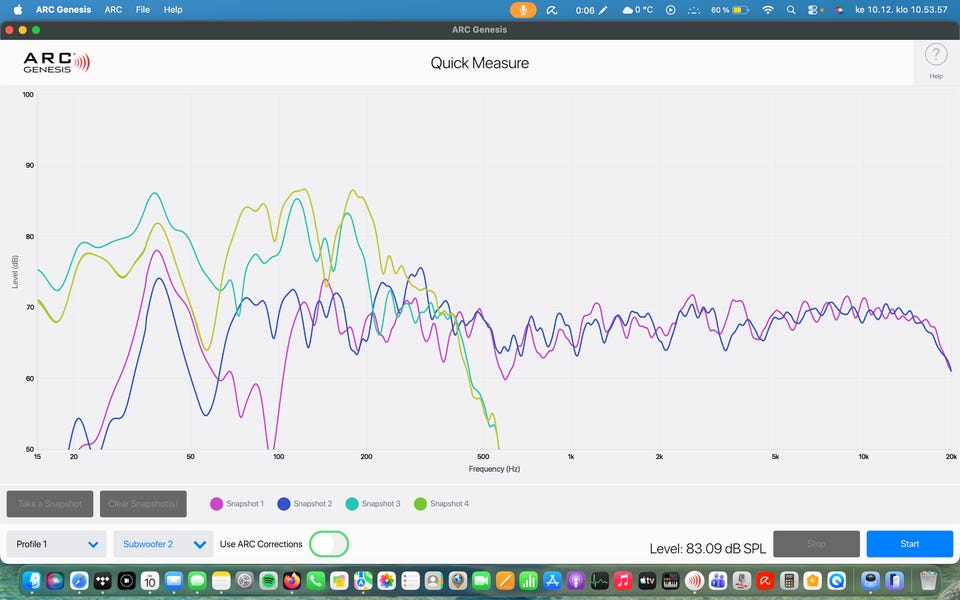Open the Help menu in menu bar
Screen dimensions: 960x600
(173, 10)
